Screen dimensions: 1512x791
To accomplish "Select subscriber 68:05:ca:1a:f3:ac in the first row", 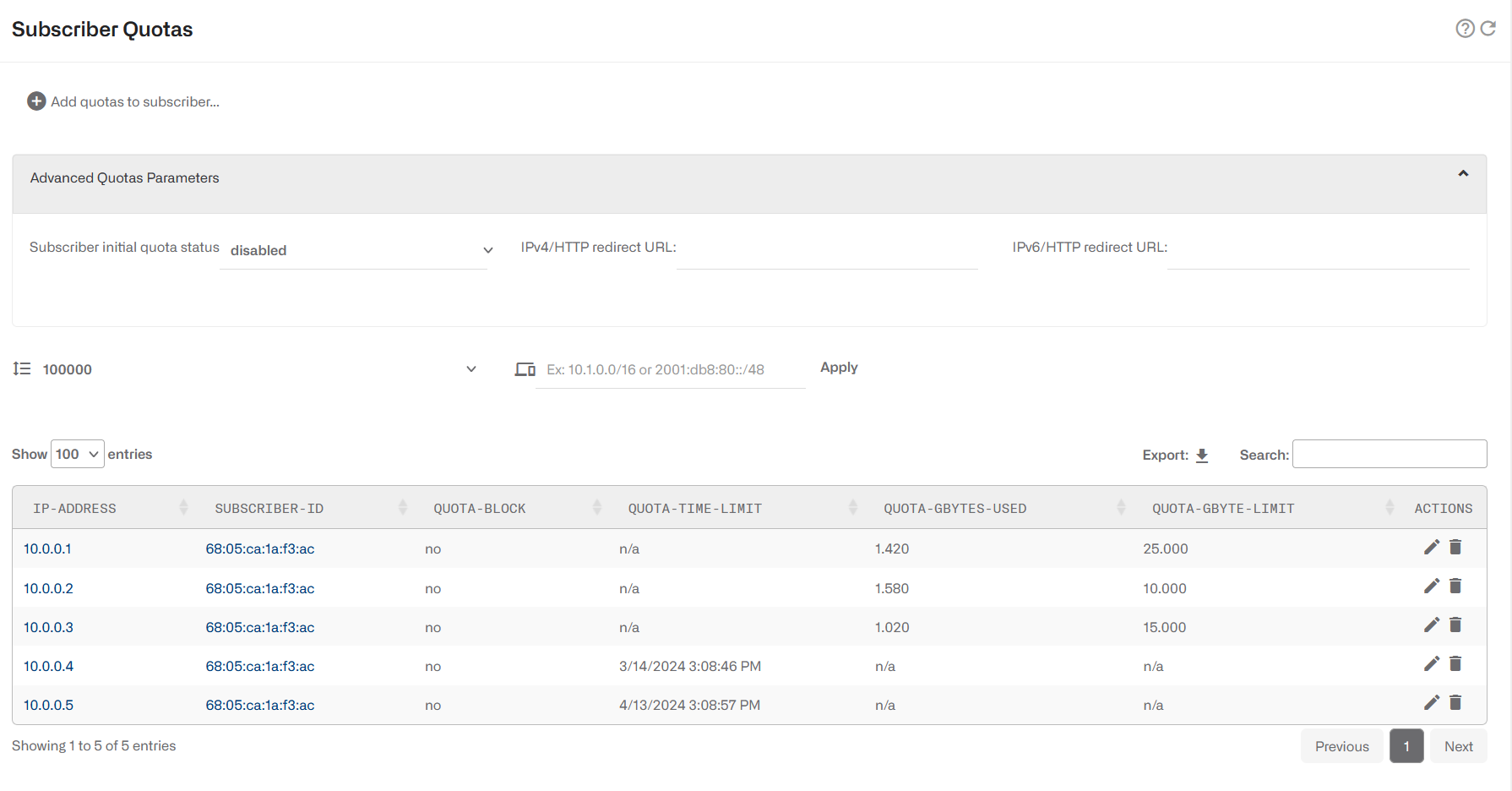I will (x=259, y=548).
